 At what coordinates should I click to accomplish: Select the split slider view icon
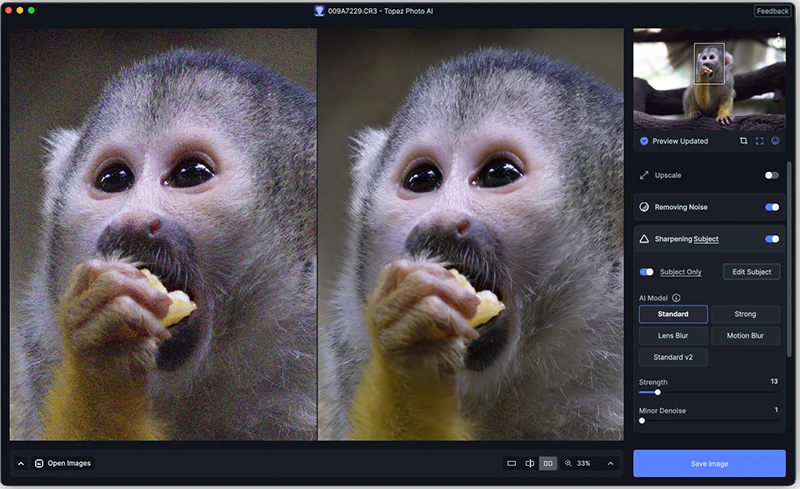(x=530, y=463)
